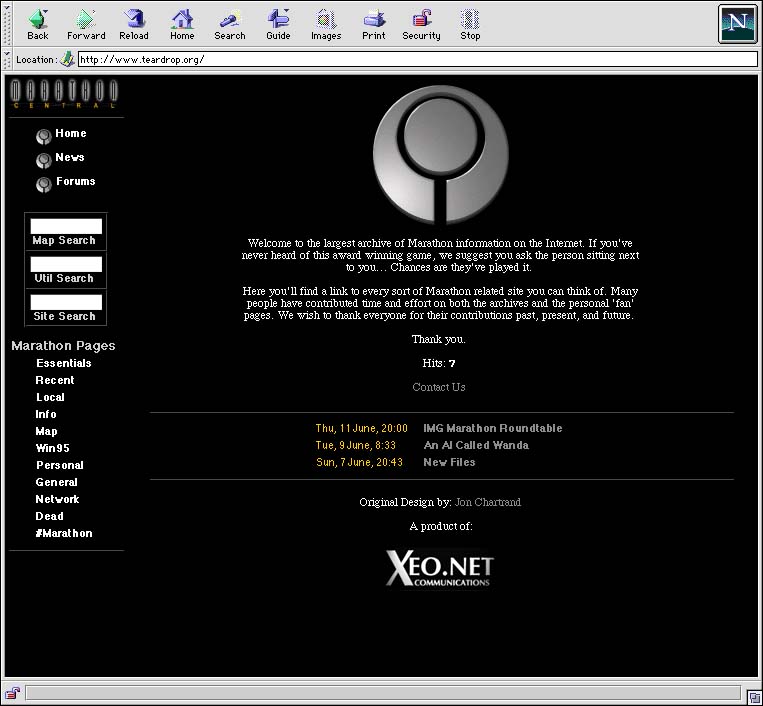
Task: Open the Guide toolbar button
Action: click(278, 24)
